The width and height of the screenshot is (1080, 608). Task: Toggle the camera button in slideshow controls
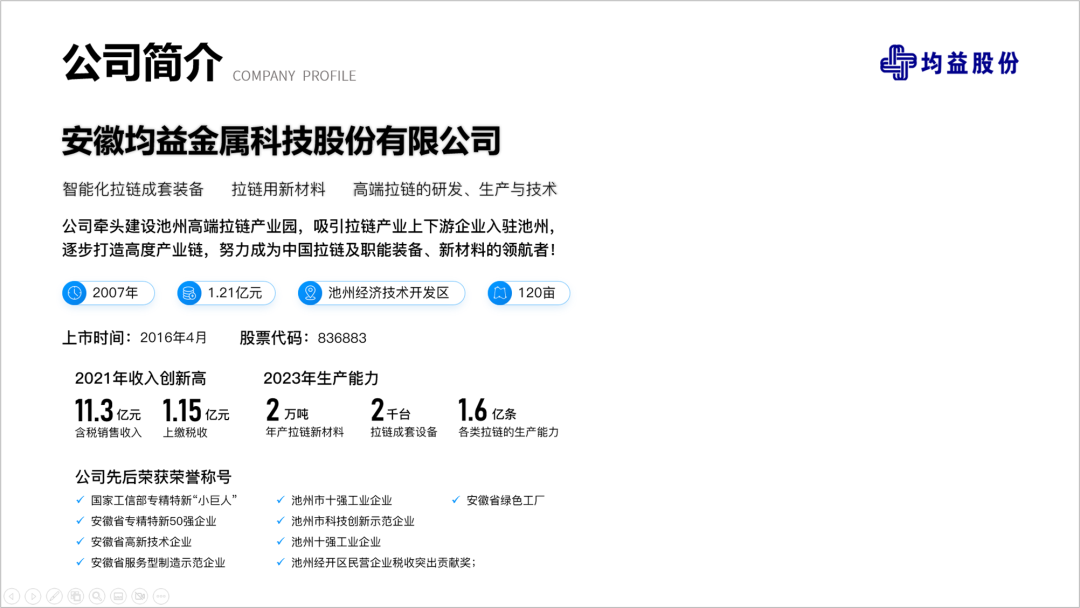140,596
